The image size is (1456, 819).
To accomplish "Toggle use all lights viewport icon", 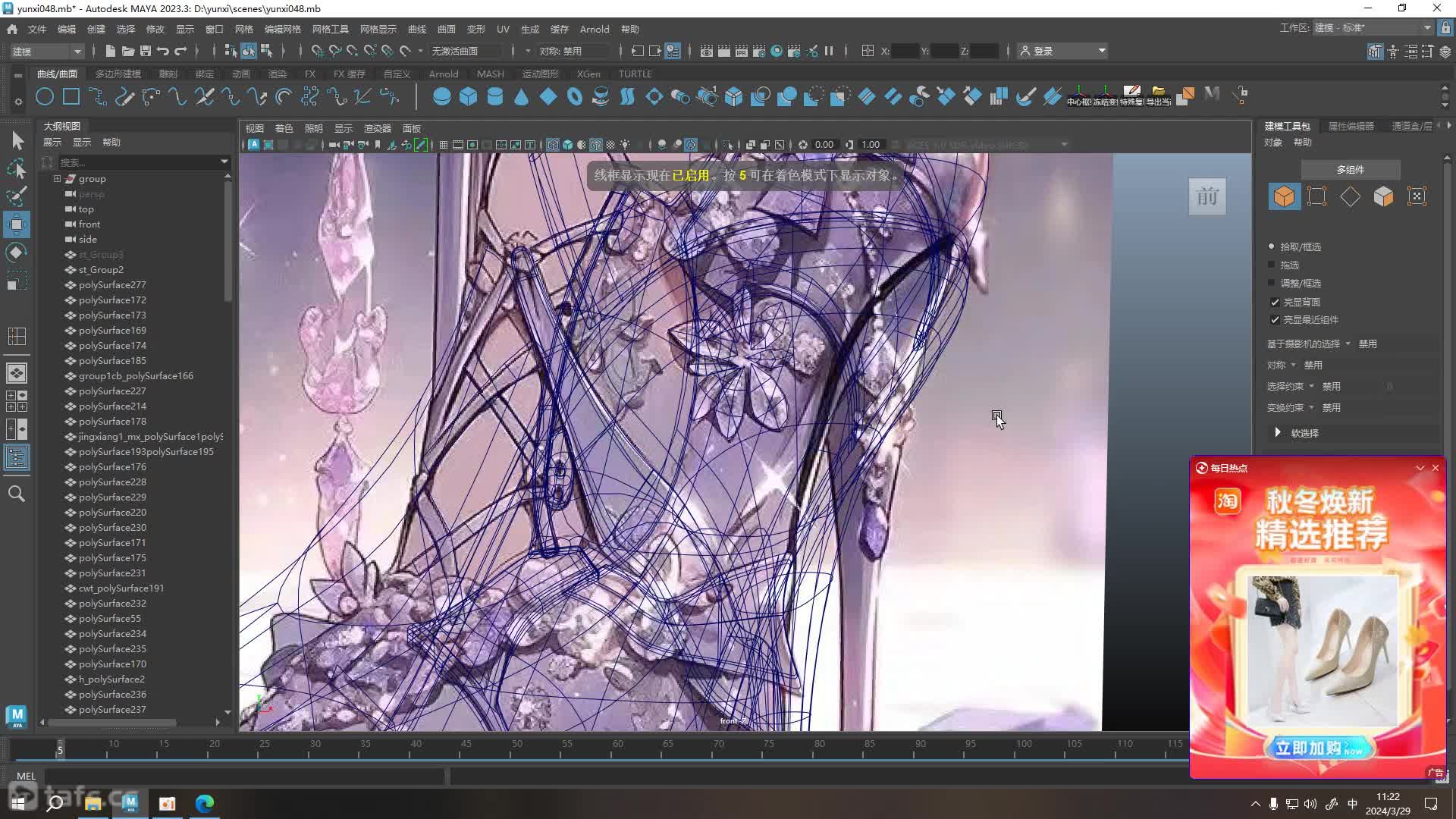I will [625, 145].
